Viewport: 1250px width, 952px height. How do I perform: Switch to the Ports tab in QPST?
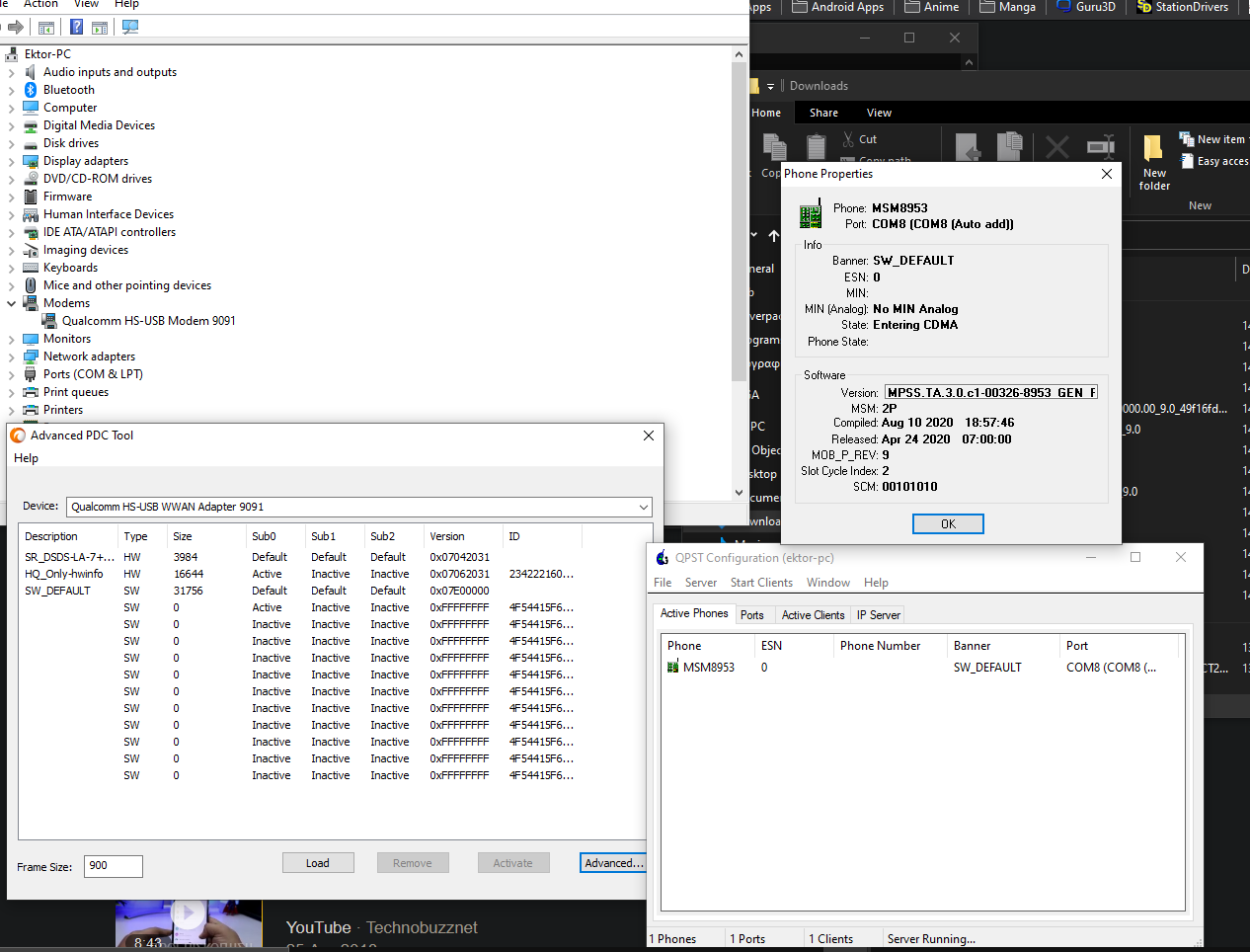pyautogui.click(x=751, y=615)
